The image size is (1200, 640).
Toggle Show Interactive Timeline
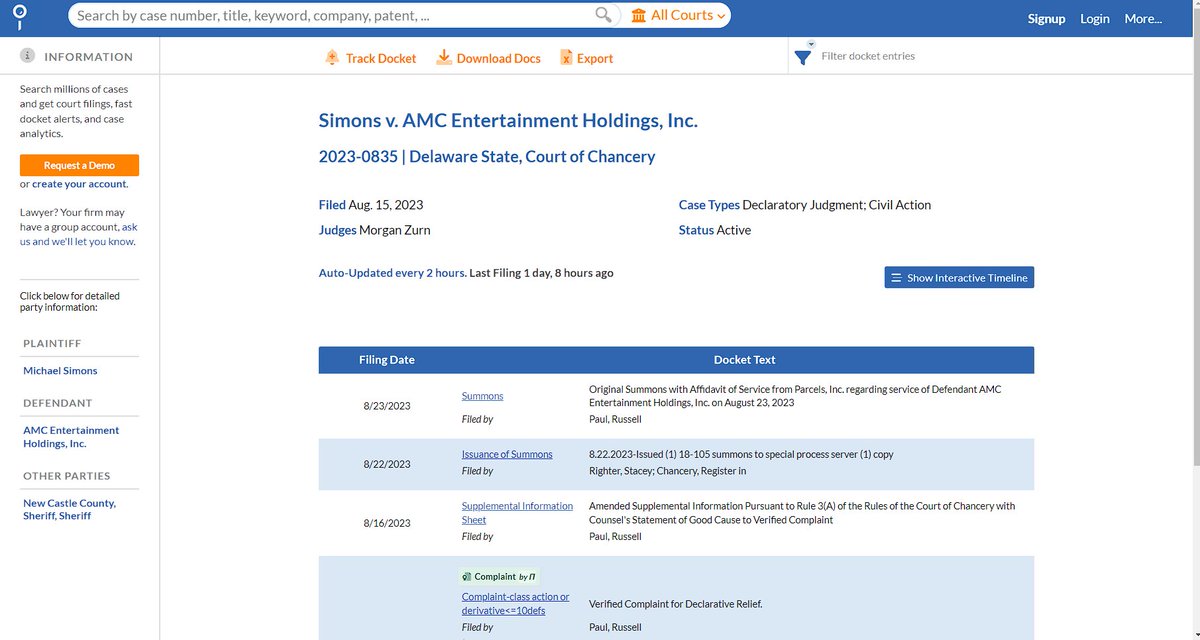[958, 277]
